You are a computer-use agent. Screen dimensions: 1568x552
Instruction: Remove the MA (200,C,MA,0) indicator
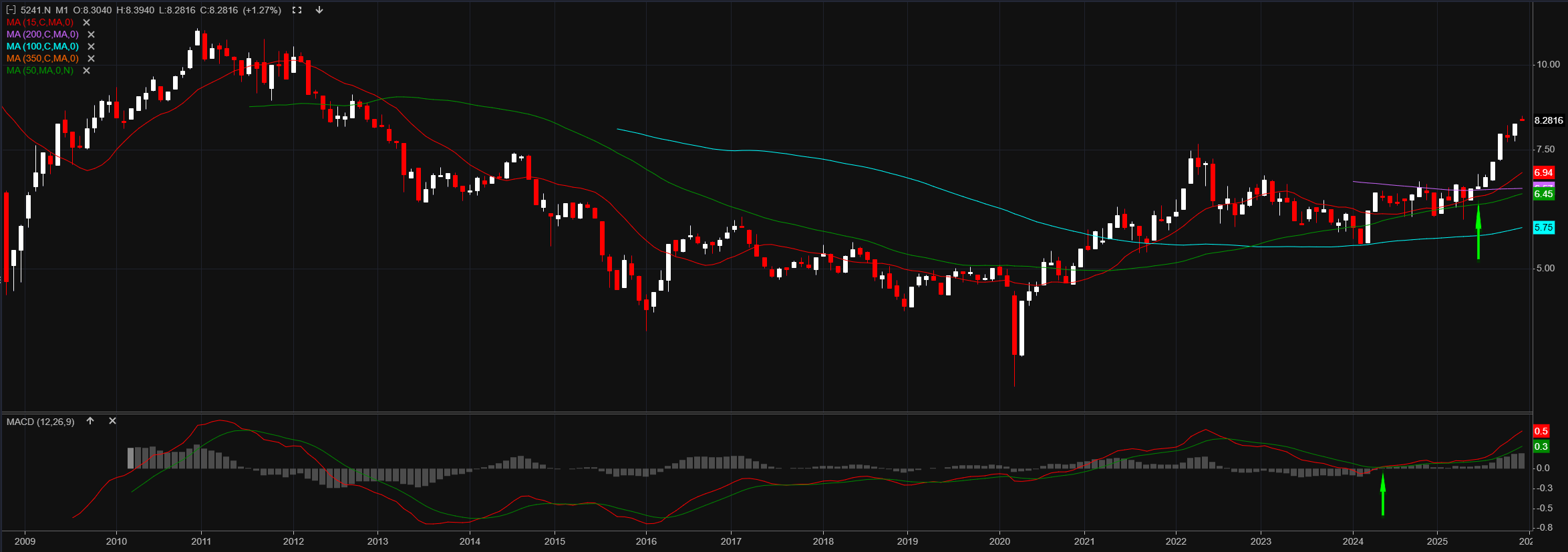coord(92,35)
